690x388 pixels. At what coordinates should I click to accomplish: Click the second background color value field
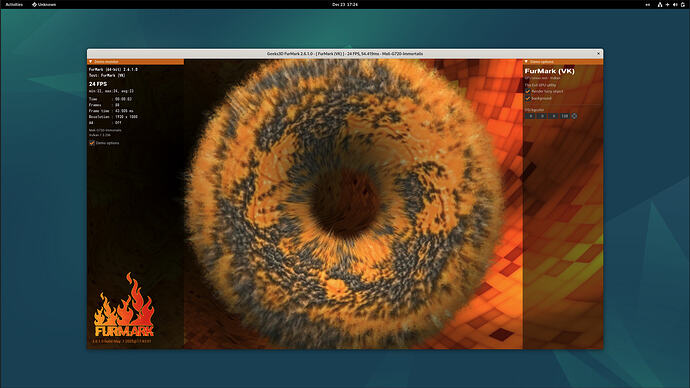tap(542, 116)
